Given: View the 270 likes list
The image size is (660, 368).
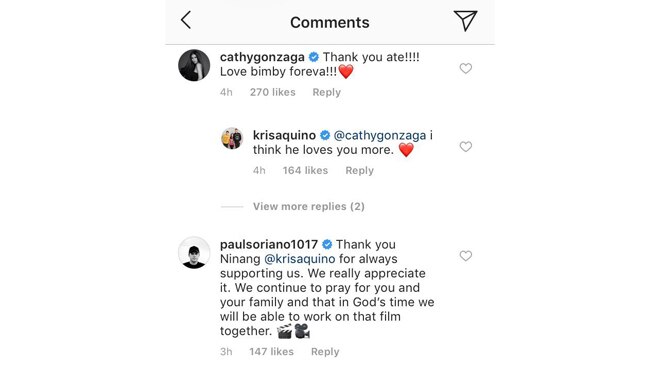Looking at the screenshot, I should [x=272, y=92].
